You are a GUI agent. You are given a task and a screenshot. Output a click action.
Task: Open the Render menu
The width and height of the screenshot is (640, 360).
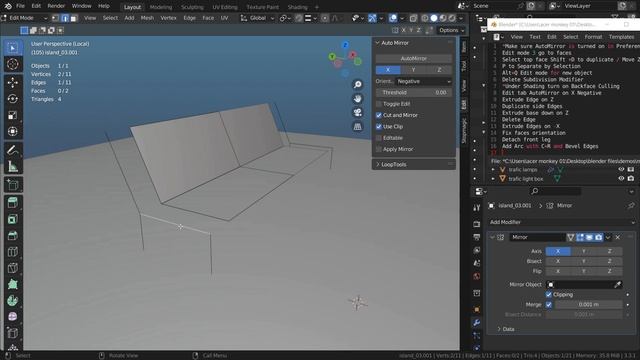[x=56, y=6]
